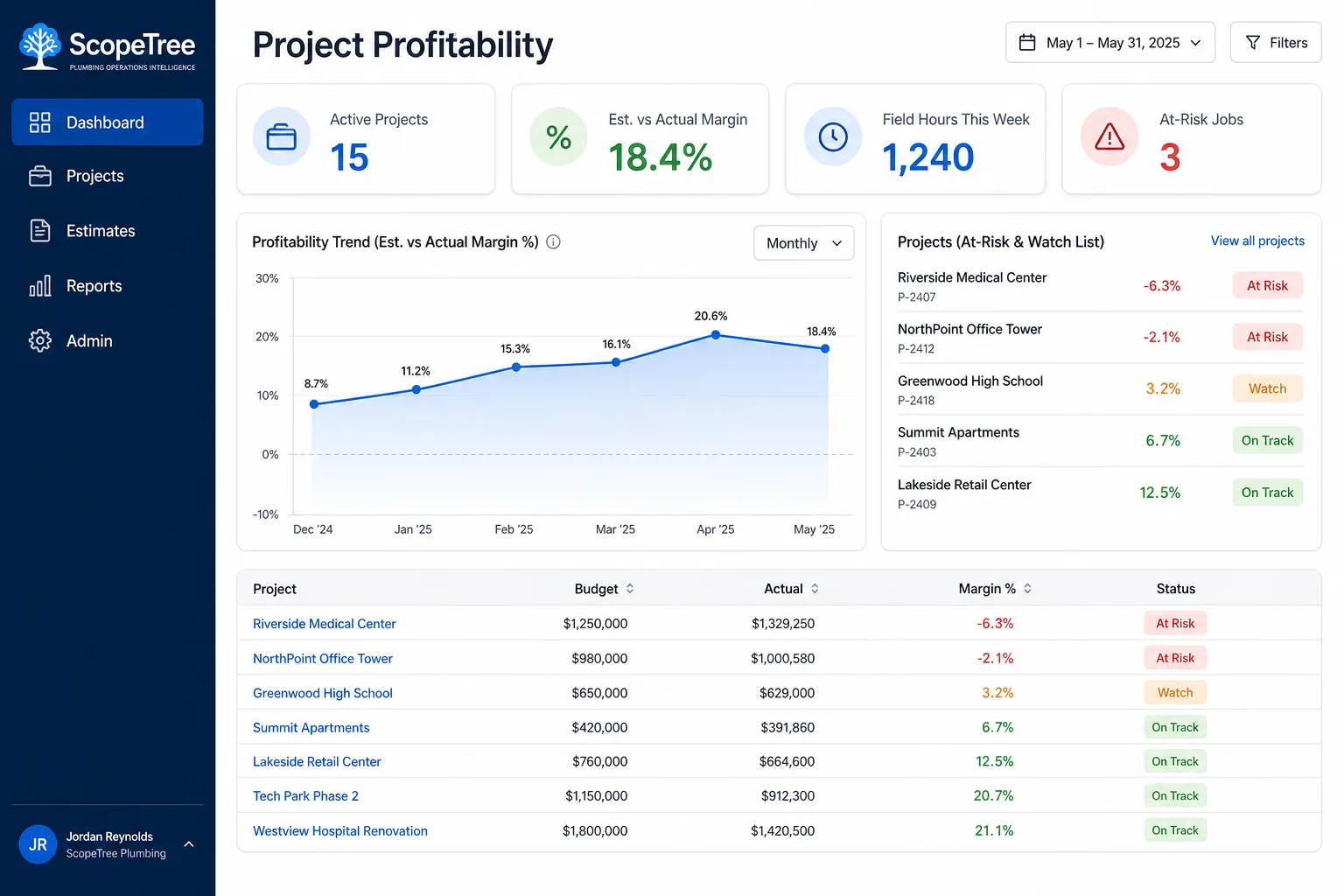Click the $1,250,000 budget cell
The height and width of the screenshot is (896, 1344).
(595, 624)
